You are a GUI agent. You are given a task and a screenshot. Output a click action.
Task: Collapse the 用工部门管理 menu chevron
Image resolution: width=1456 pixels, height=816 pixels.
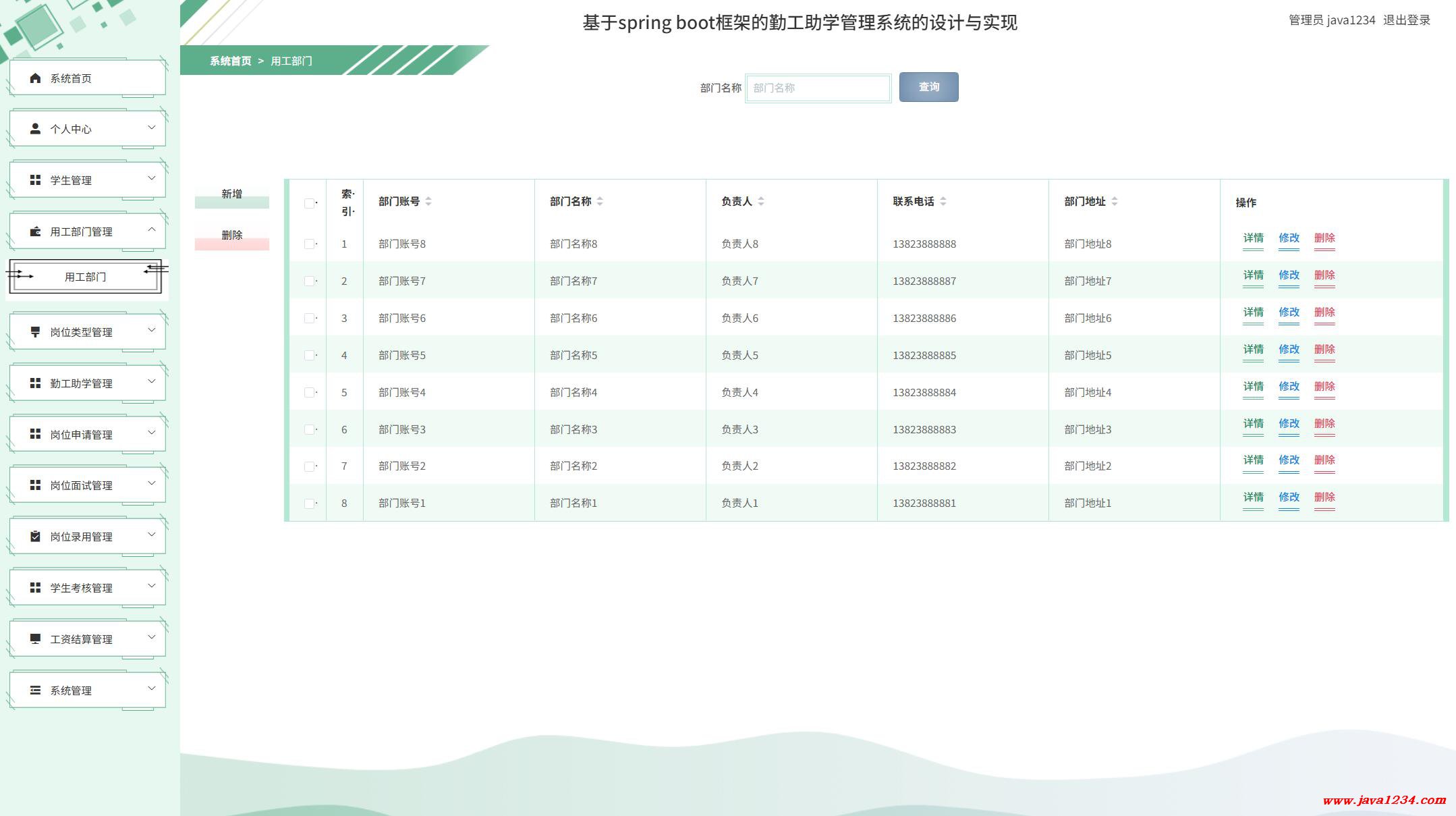[x=151, y=229]
